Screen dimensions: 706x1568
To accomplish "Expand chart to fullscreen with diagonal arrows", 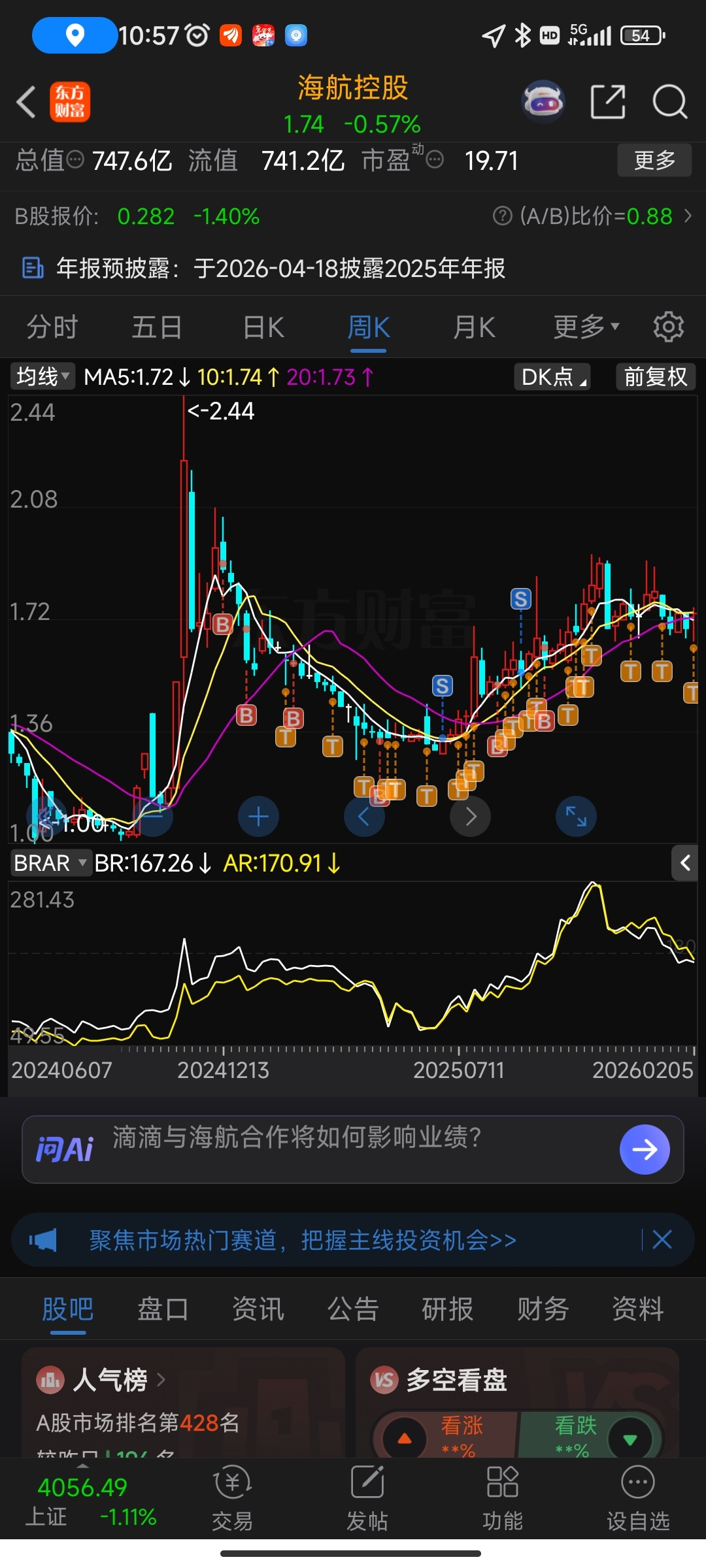I will click(x=576, y=817).
